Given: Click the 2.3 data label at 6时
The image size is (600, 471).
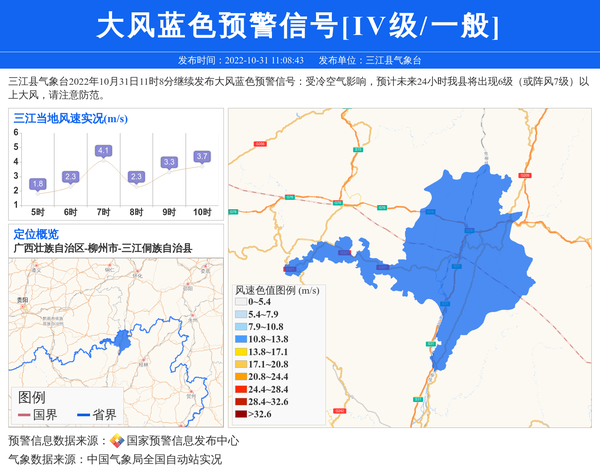Looking at the screenshot, I should [70, 177].
